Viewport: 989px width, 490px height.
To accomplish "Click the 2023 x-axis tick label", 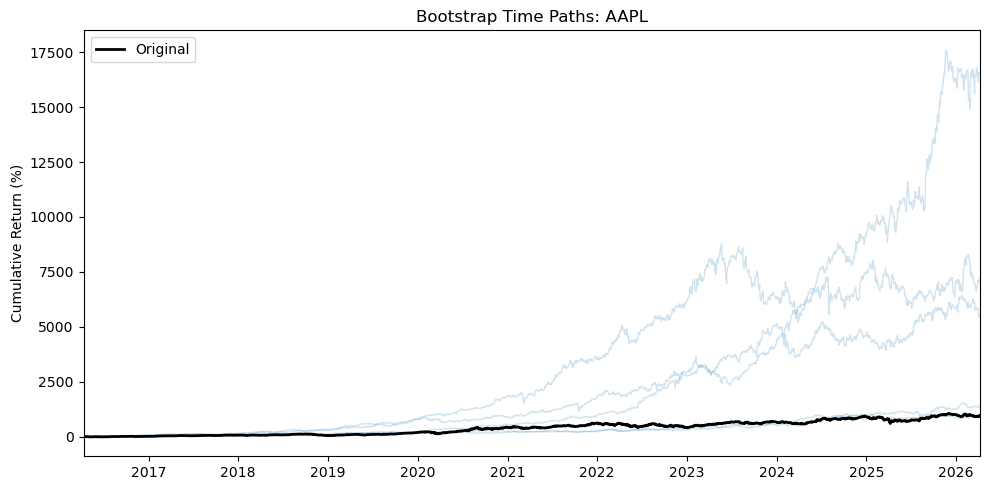I will (687, 470).
